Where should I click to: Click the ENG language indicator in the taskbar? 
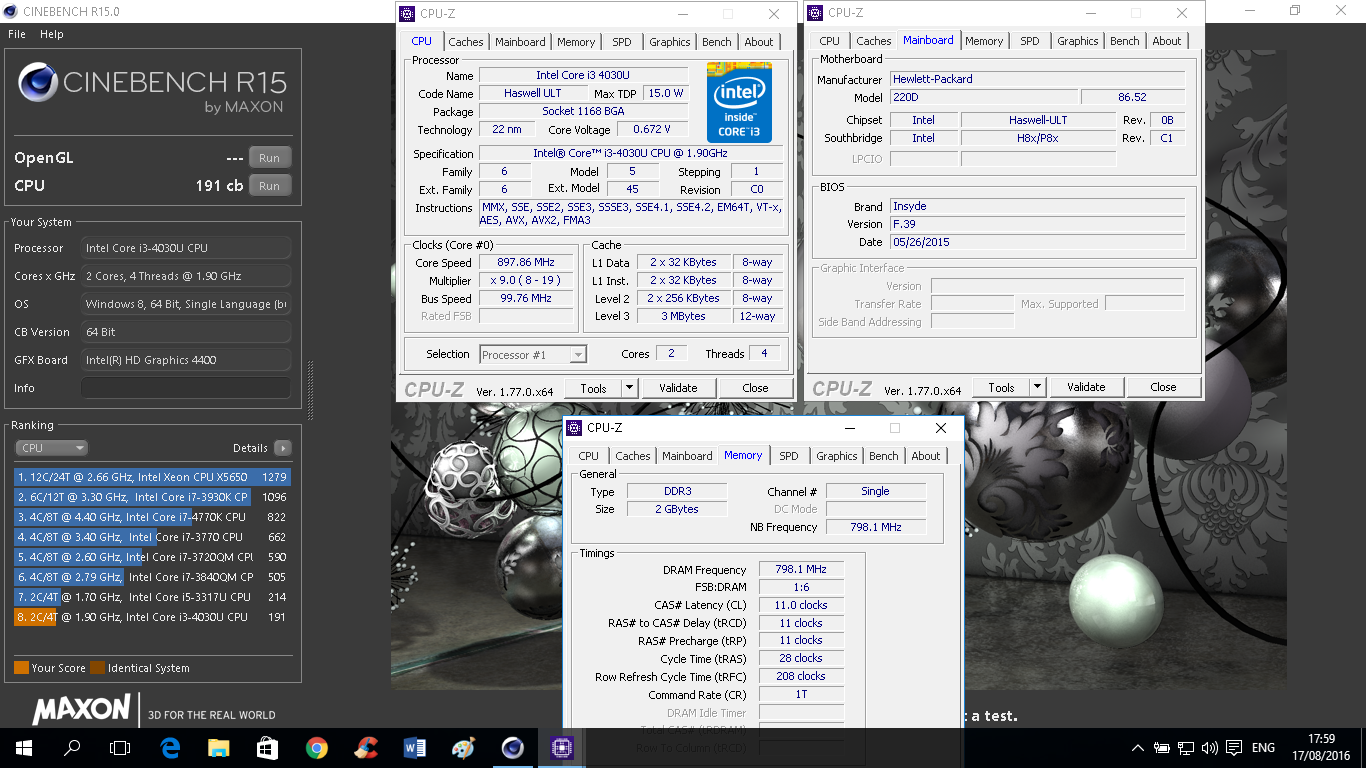(x=1263, y=748)
